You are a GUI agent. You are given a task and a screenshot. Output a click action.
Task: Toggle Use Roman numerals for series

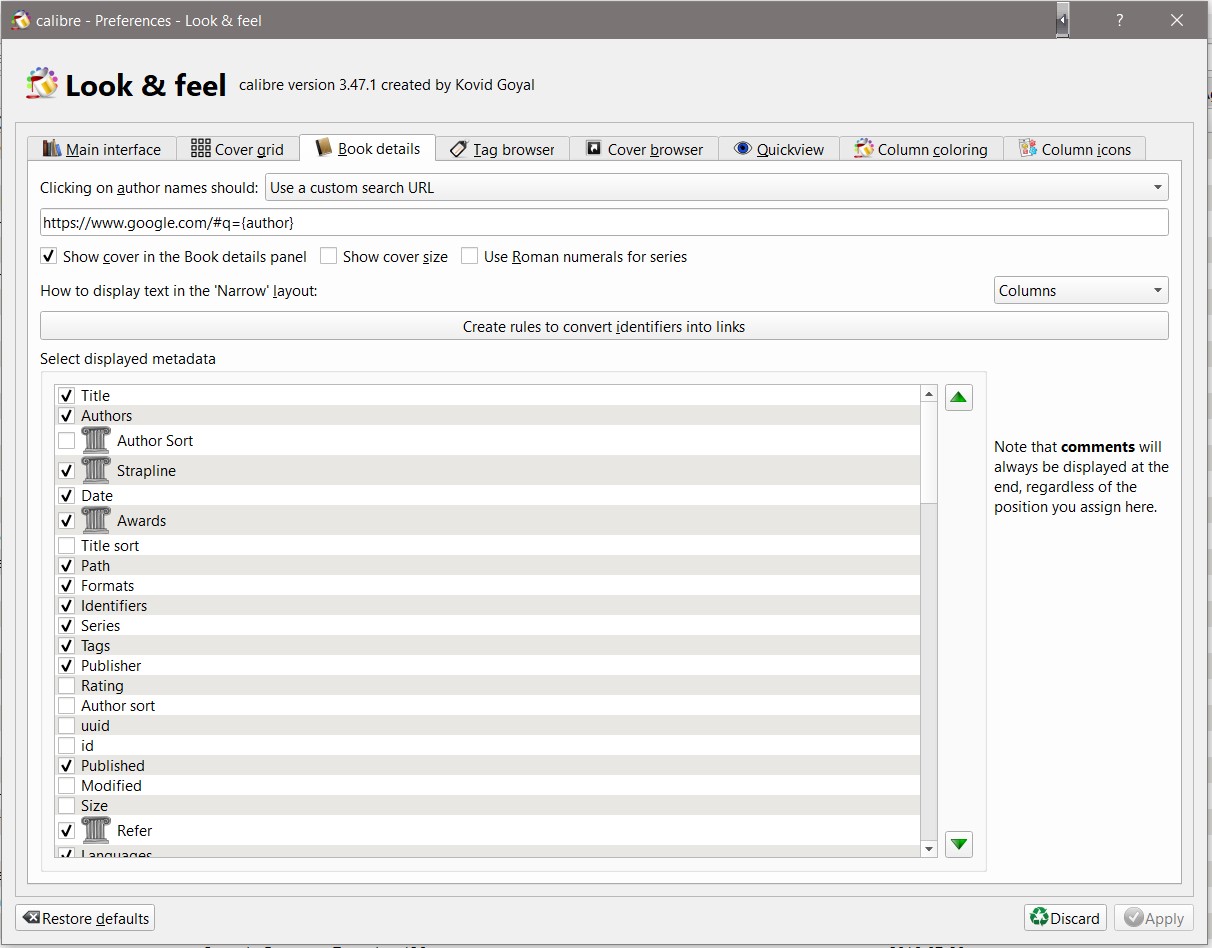pos(470,256)
